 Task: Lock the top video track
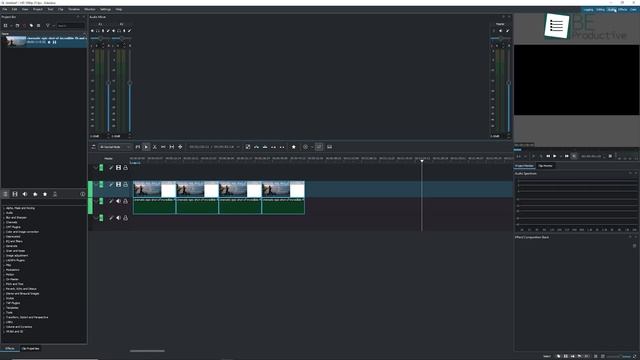pos(125,168)
